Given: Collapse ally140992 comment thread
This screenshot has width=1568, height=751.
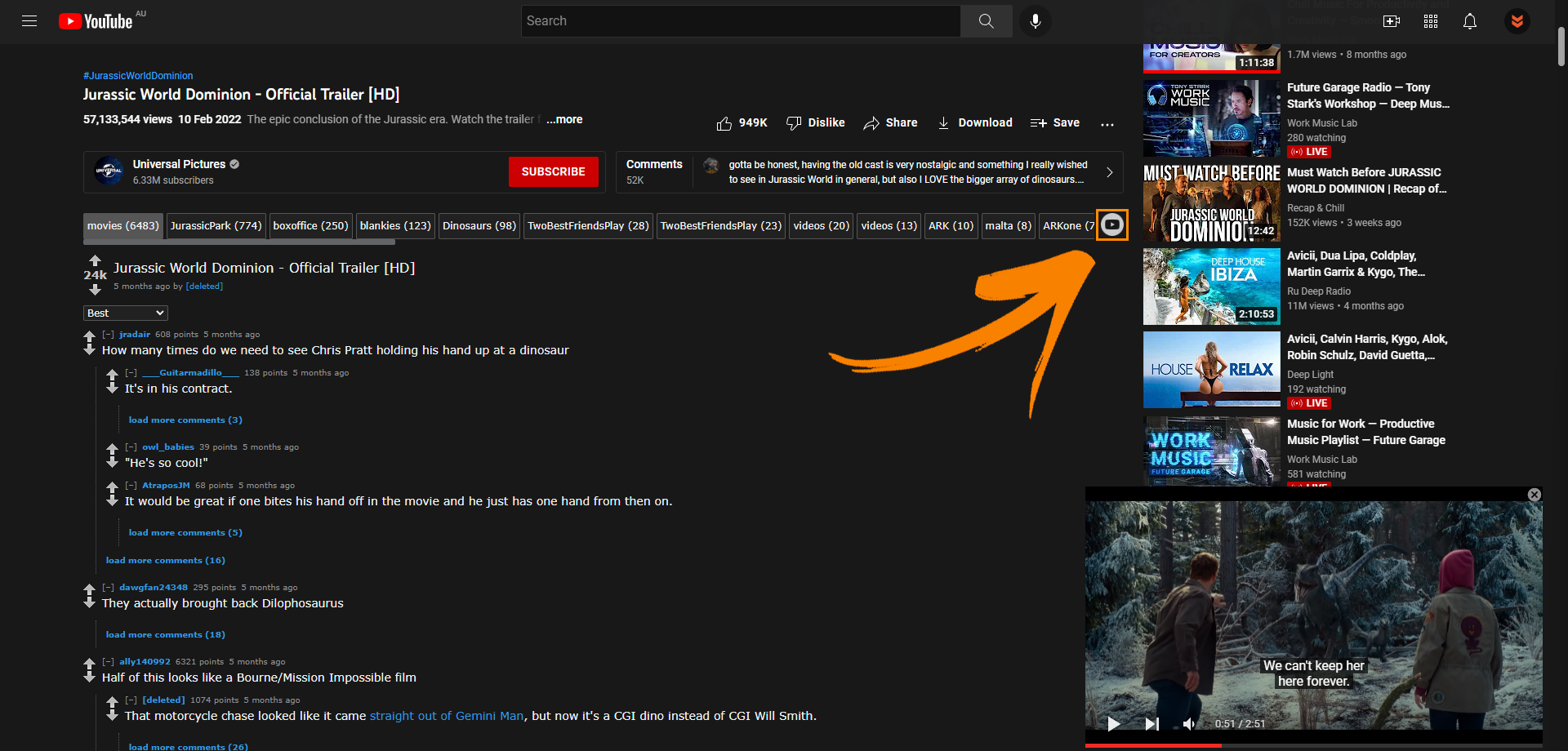Looking at the screenshot, I should pos(108,662).
